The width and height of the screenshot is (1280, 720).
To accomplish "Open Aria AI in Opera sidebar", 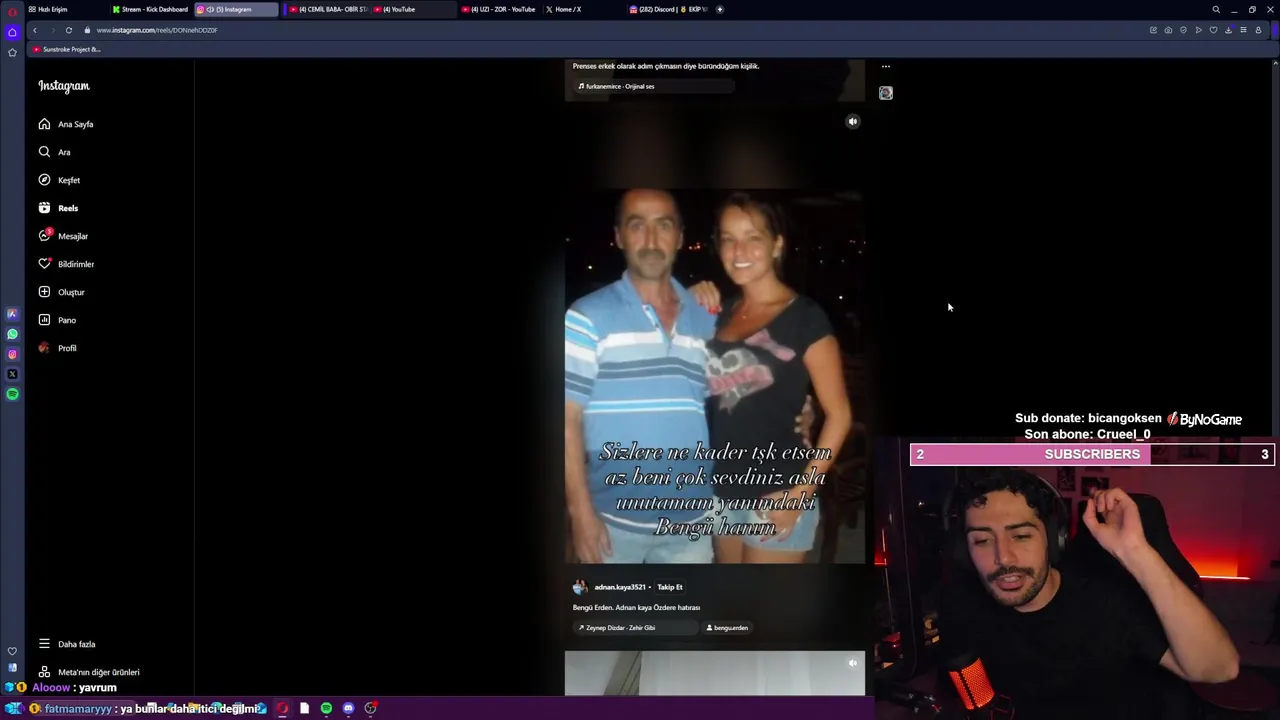I will (x=12, y=314).
